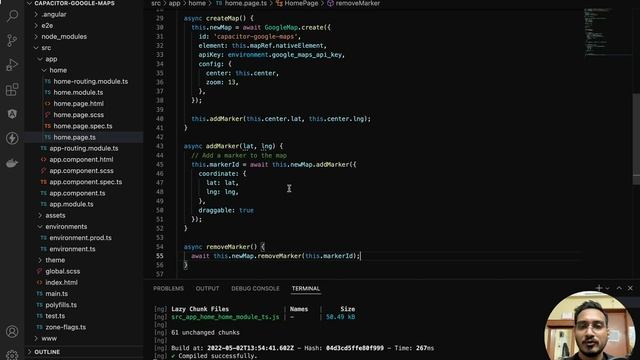Open app.component.scss file
The width and height of the screenshot is (640, 360).
[81, 171]
